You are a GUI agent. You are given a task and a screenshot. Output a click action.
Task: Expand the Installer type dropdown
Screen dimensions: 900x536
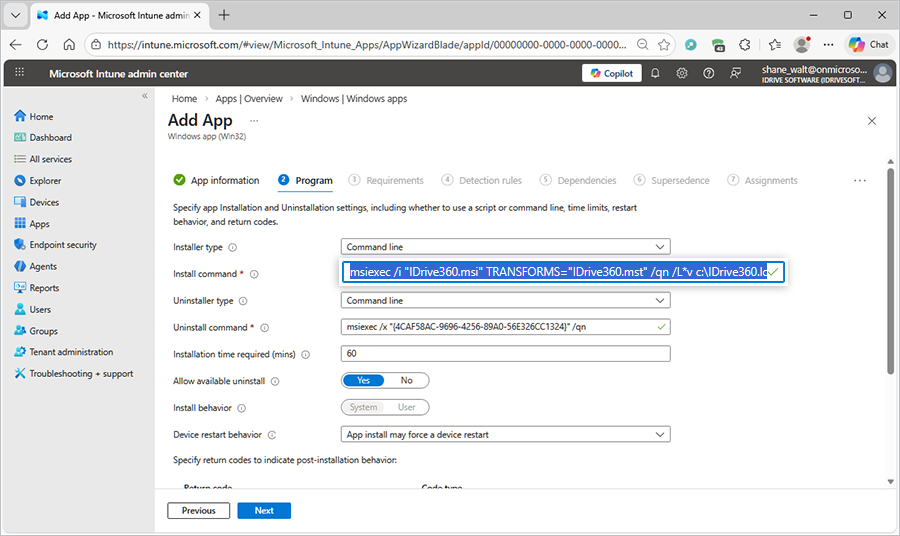(505, 247)
